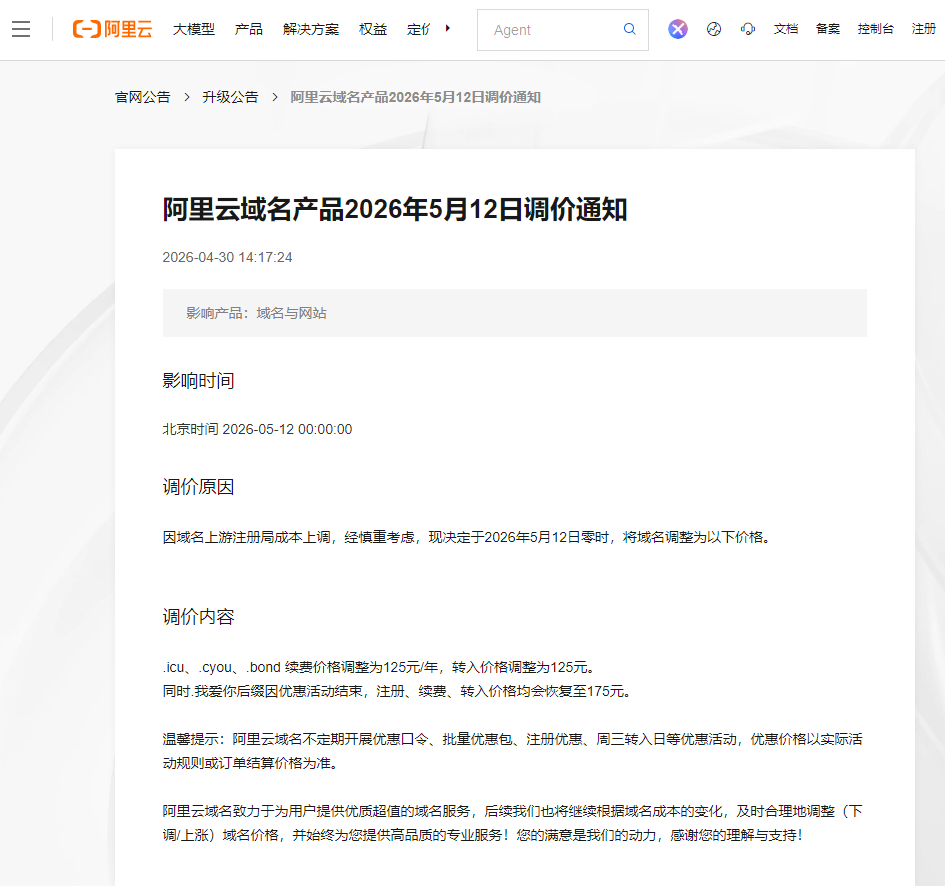Click the 调价原因 heading

click(198, 487)
